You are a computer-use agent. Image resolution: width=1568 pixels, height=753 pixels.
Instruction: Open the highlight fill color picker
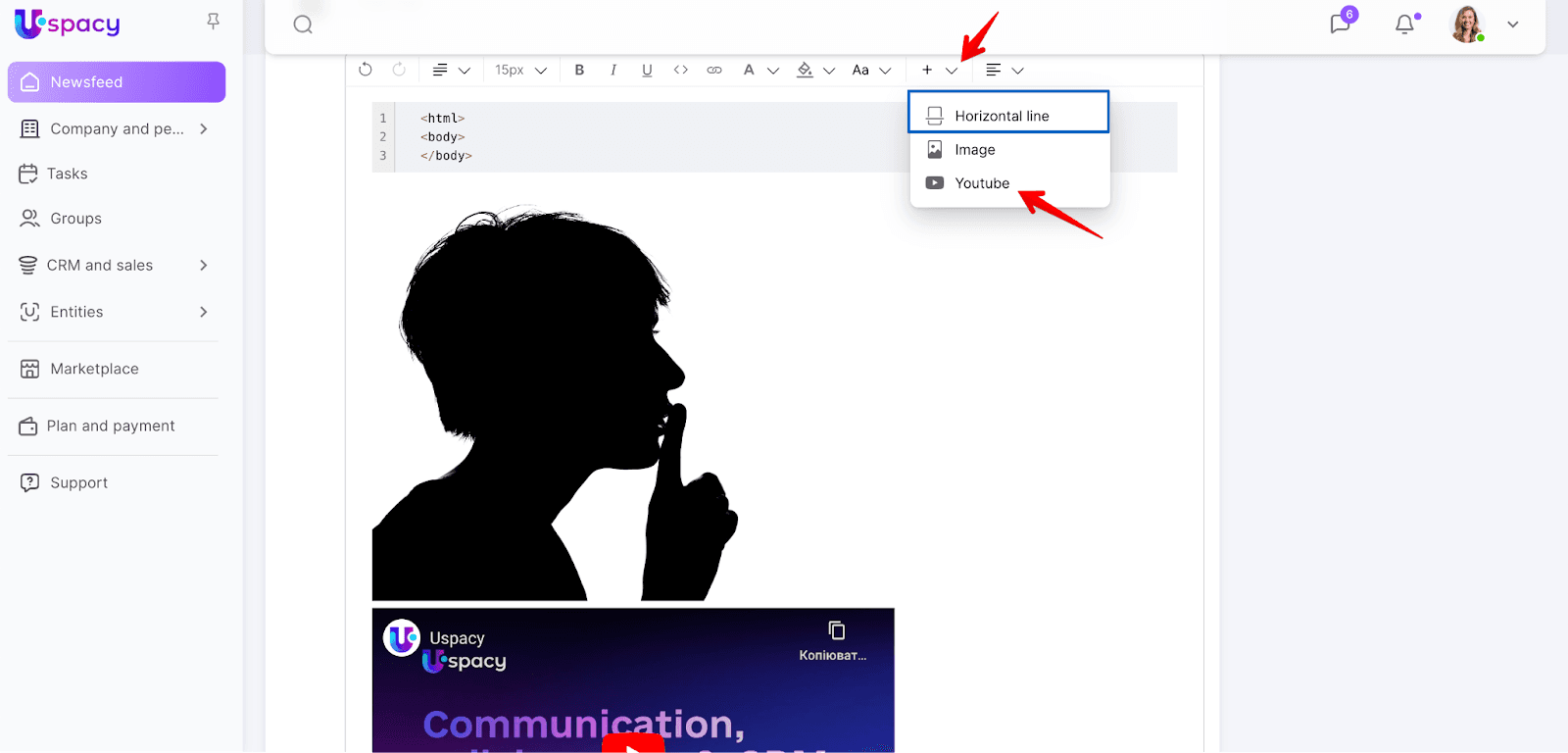tap(806, 70)
